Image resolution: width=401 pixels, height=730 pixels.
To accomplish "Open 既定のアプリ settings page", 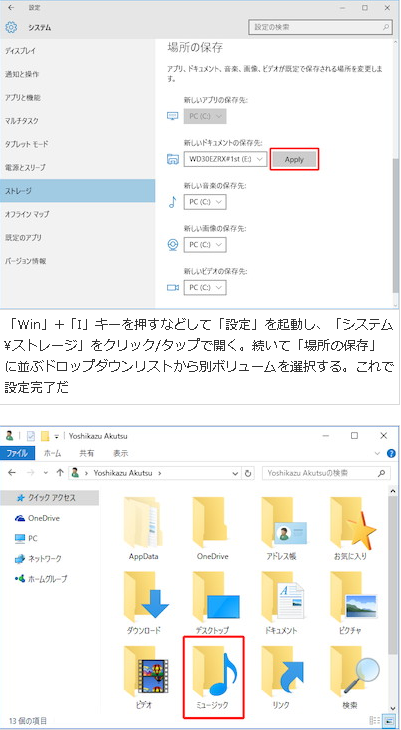I will (x=77, y=237).
